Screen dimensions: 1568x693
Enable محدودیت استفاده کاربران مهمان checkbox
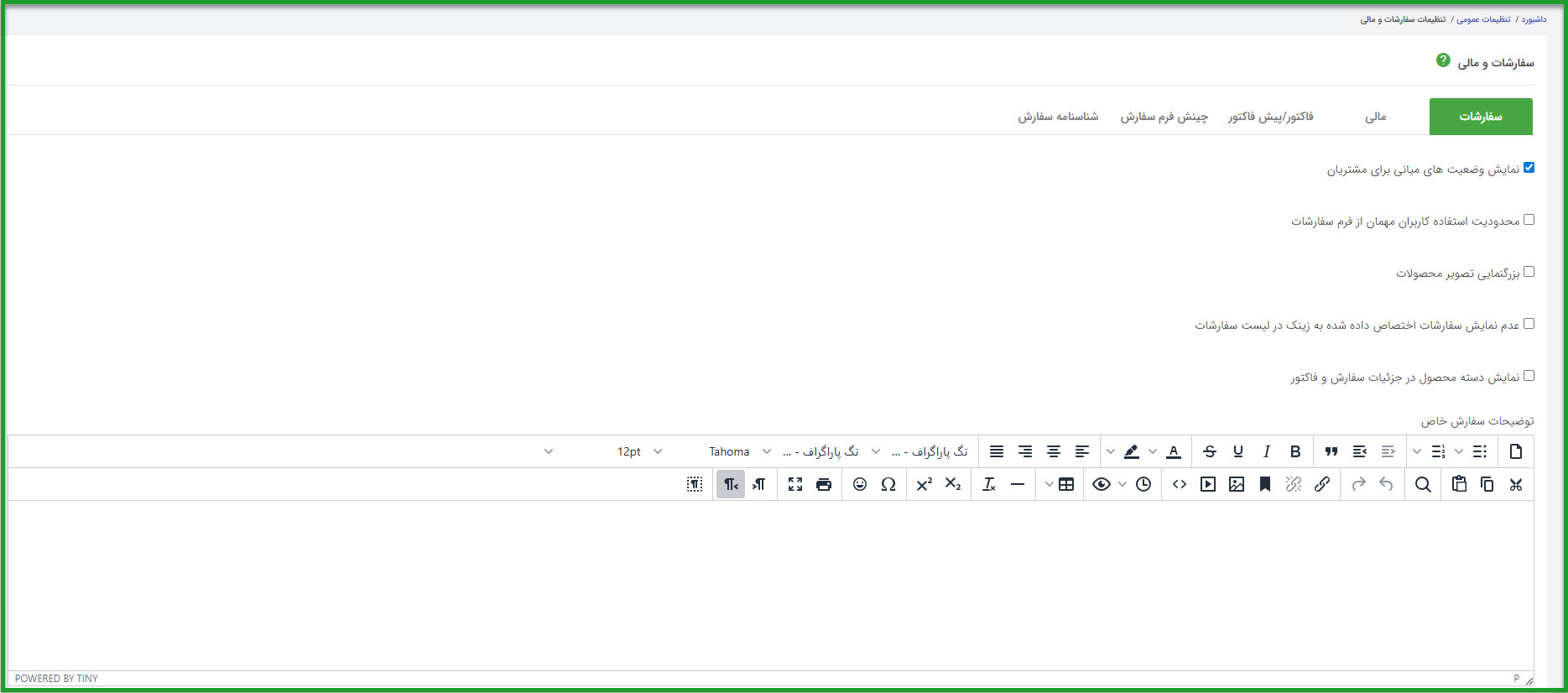[x=1529, y=220]
